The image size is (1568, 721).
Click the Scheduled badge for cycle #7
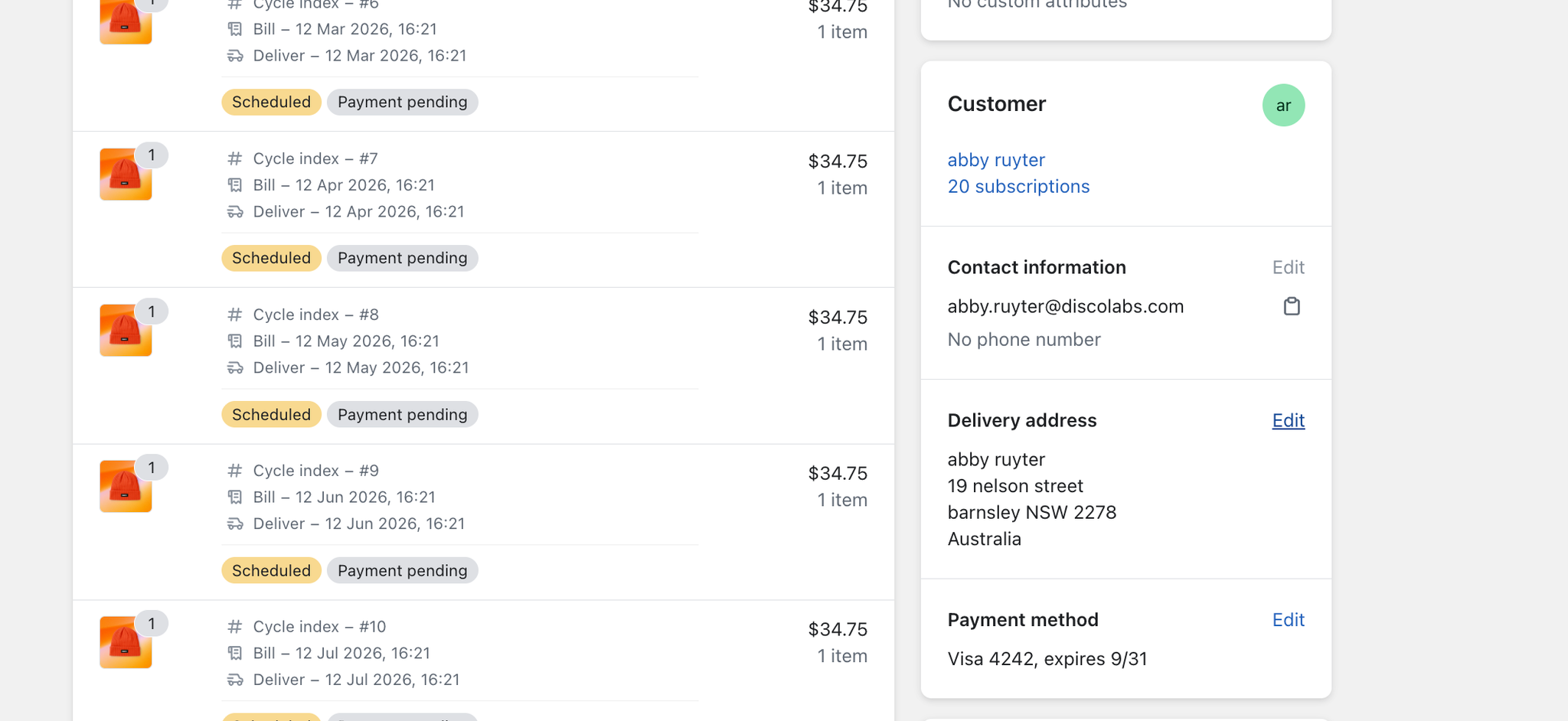coord(271,258)
